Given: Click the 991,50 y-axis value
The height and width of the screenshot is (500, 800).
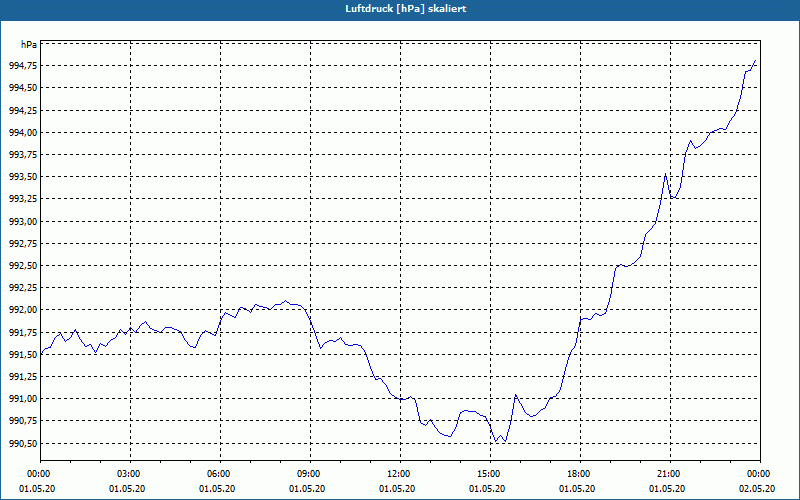Looking at the screenshot, I should [x=23, y=355].
